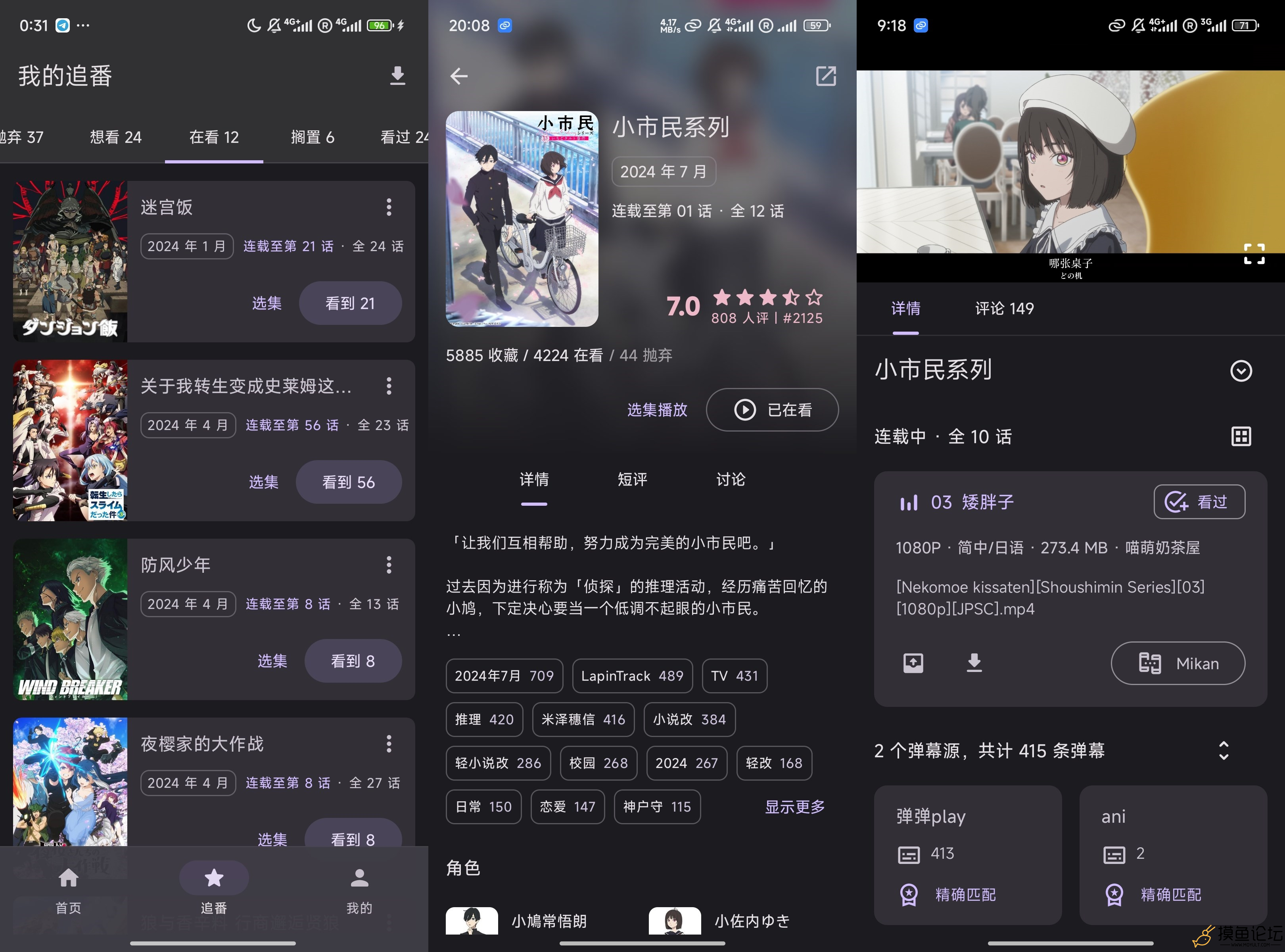
Task: Tap the download icon in episode 03 card
Action: 974,663
